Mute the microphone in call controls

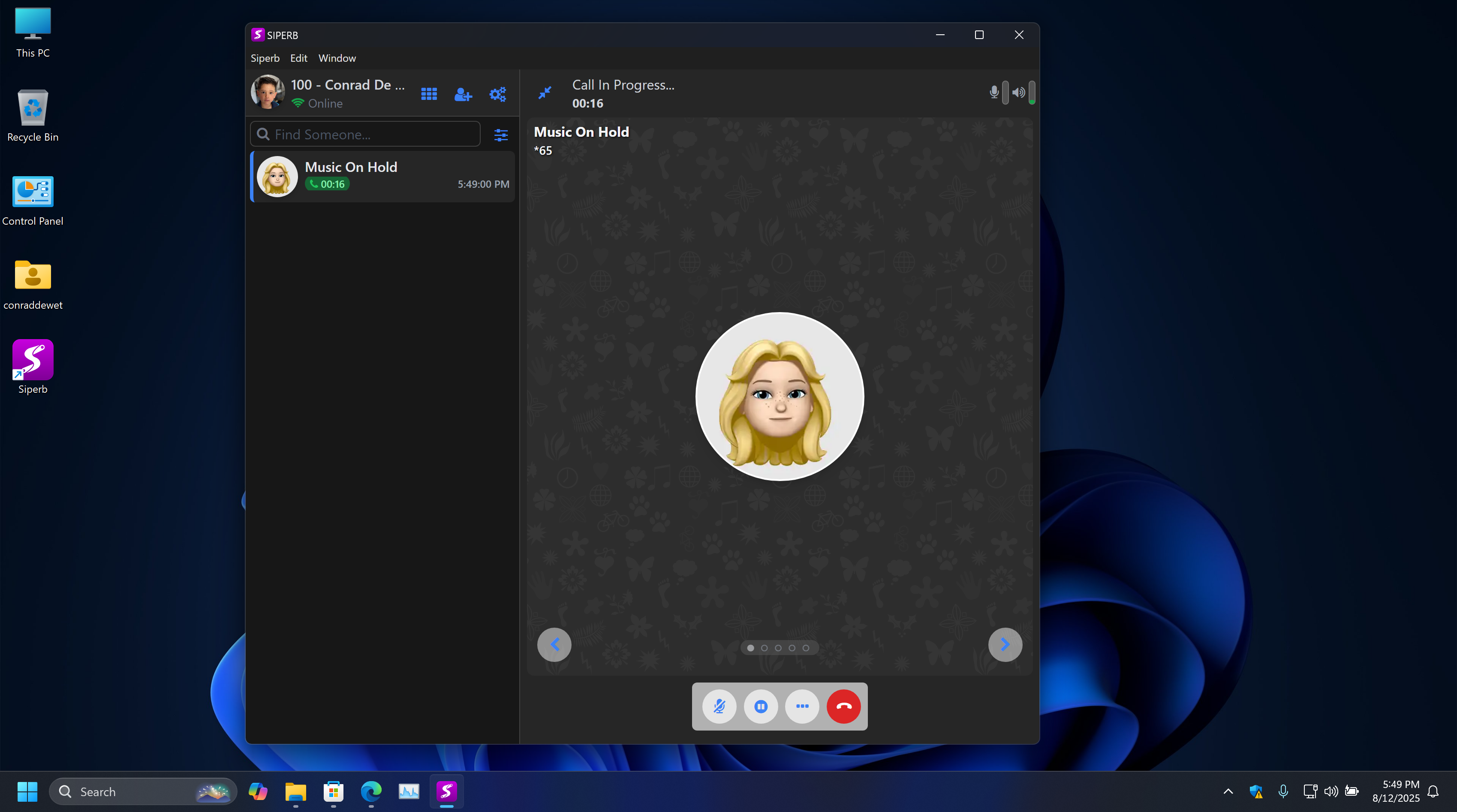click(719, 706)
